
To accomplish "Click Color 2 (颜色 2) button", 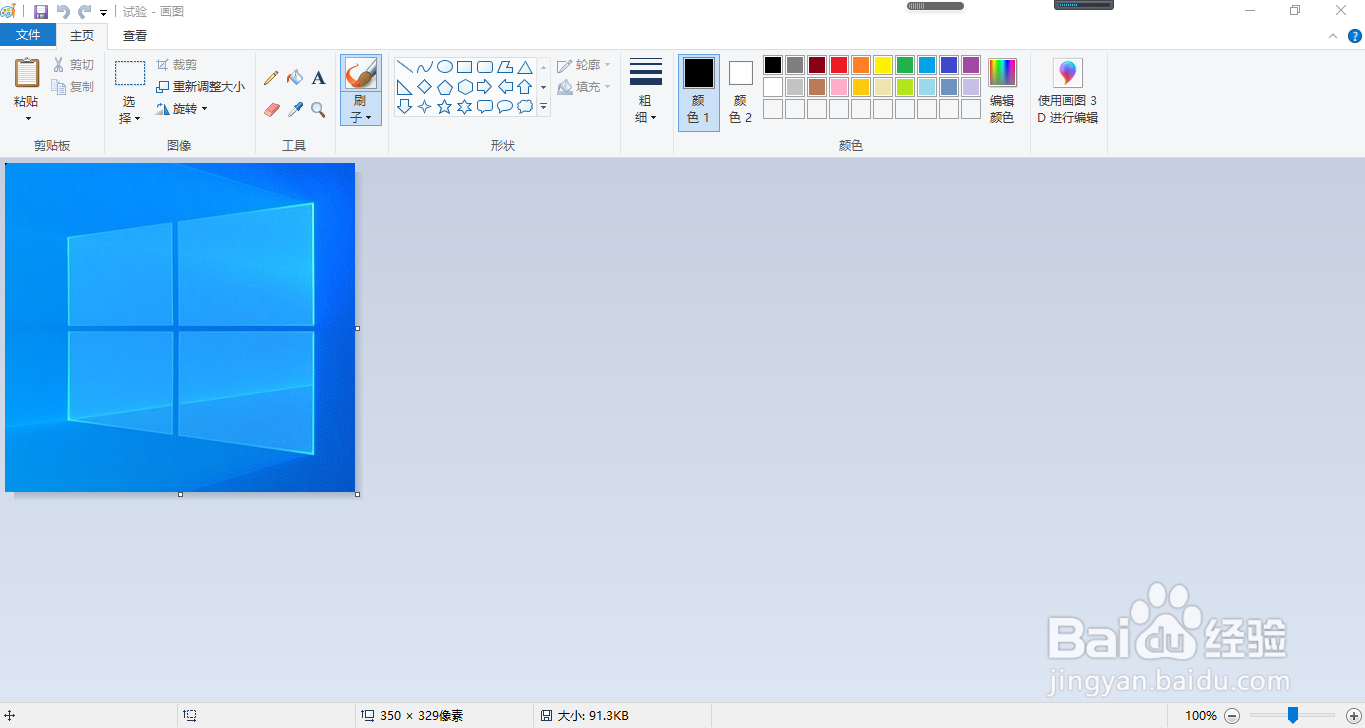I will click(740, 92).
